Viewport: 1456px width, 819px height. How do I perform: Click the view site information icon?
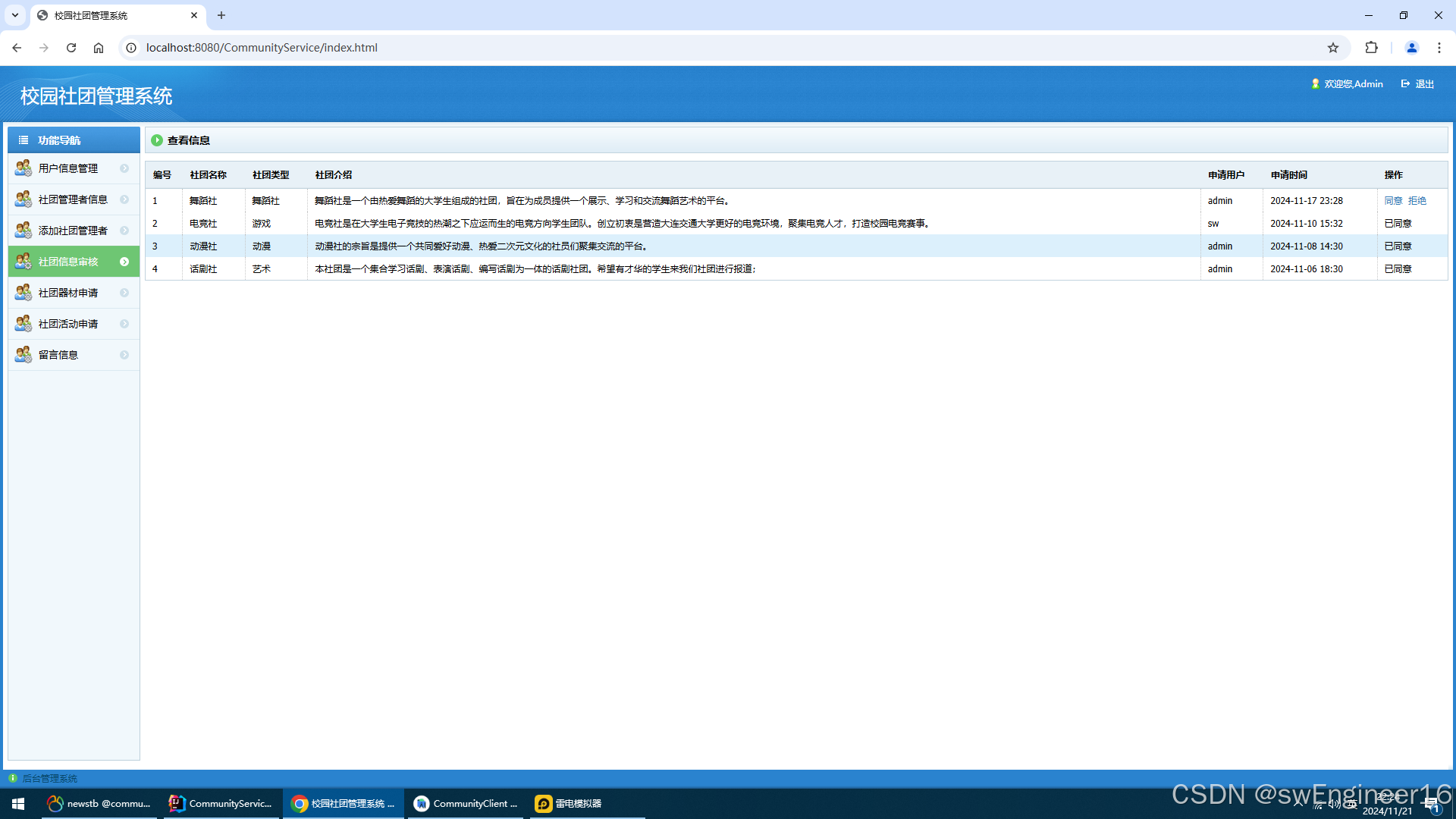point(131,48)
